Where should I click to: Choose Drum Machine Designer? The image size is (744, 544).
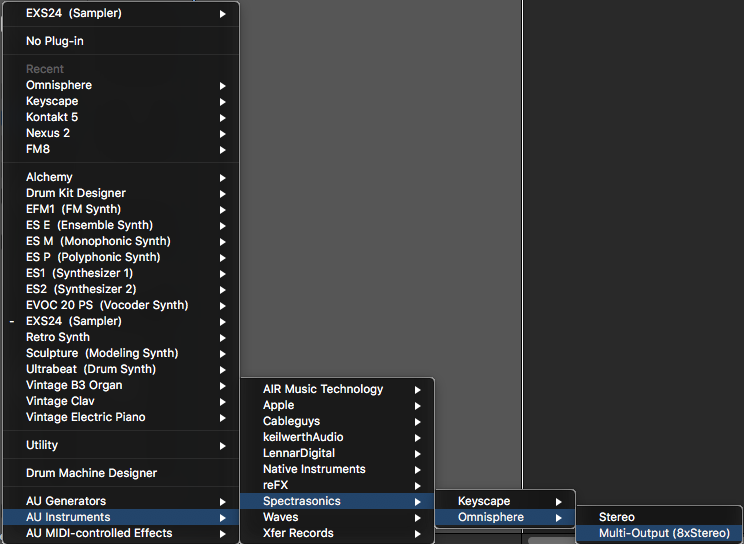point(121,473)
